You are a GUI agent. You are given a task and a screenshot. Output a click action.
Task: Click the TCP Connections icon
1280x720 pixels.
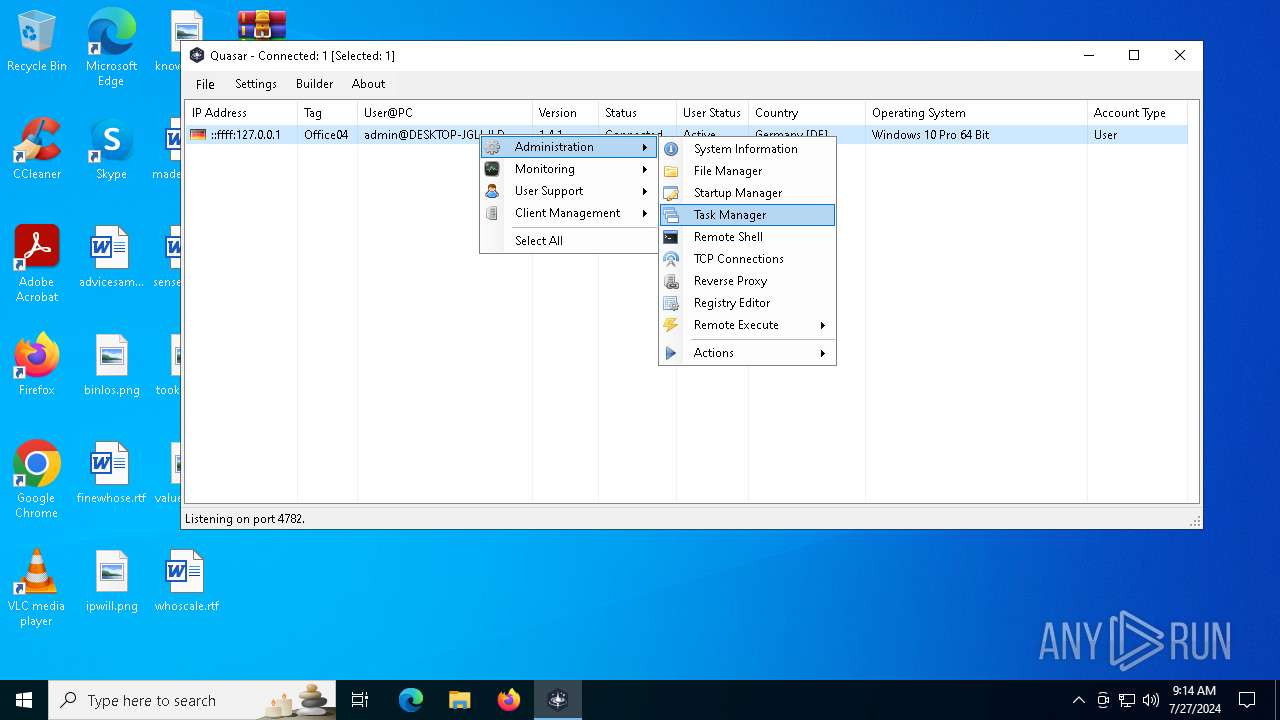[x=672, y=259]
